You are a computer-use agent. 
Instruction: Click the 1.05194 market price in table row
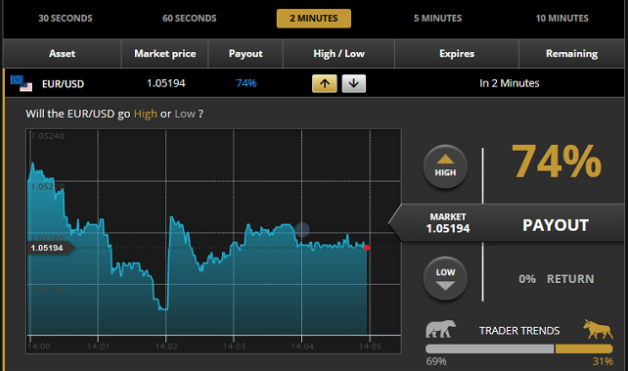pos(166,83)
